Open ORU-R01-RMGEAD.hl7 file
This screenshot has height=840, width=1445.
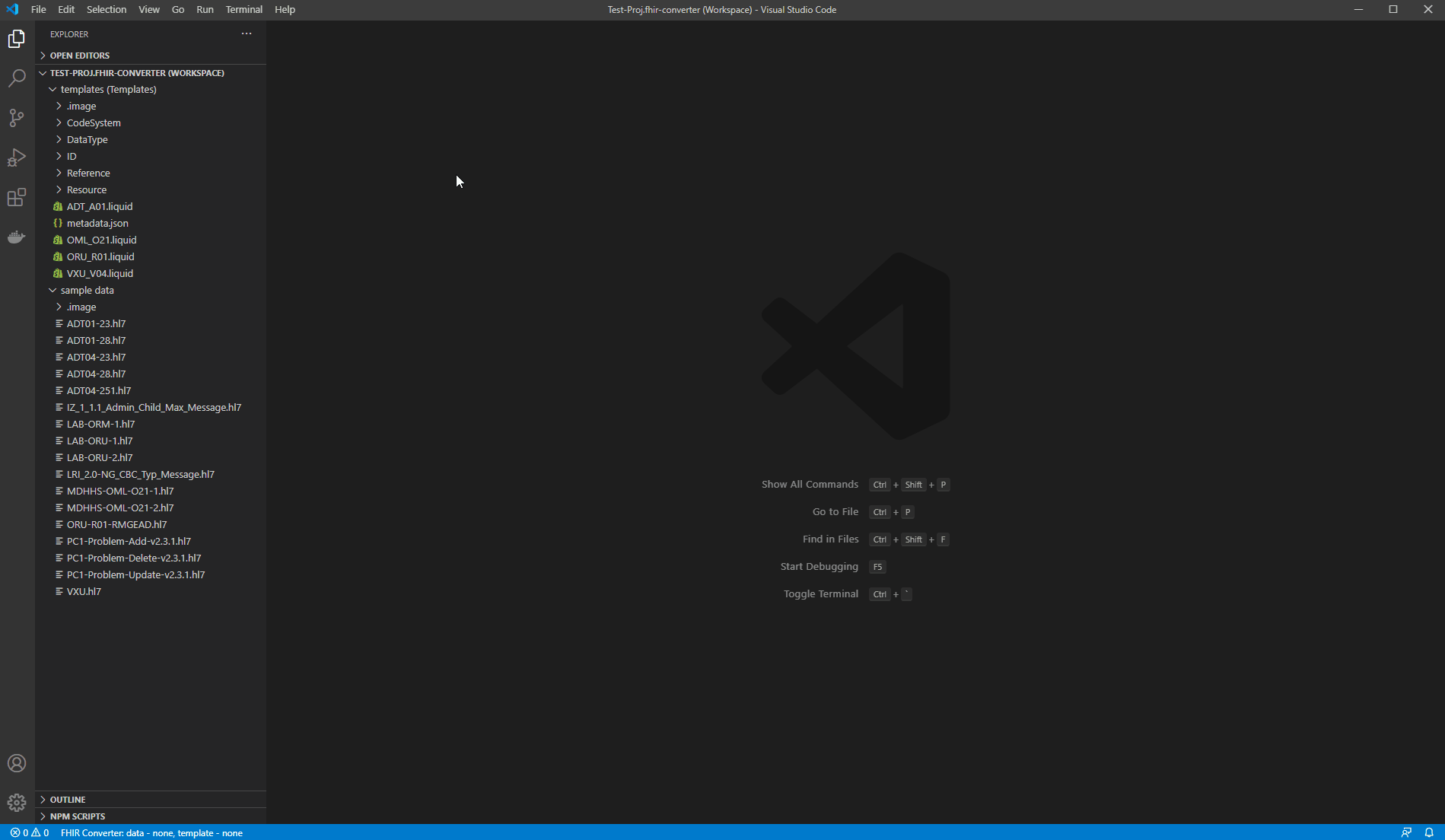[x=151, y=524]
